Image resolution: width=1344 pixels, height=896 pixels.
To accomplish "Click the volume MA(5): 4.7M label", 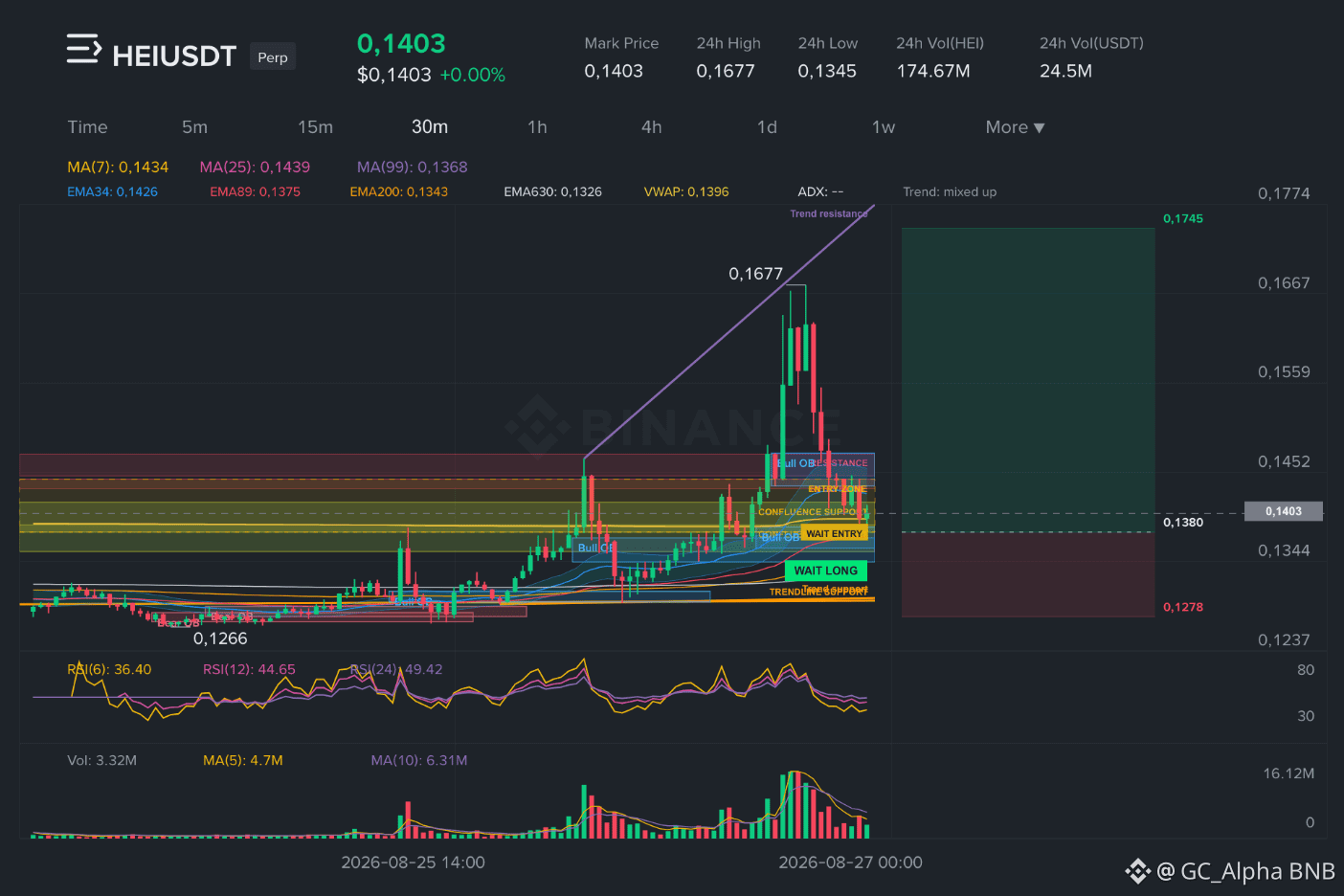I will pyautogui.click(x=243, y=761).
